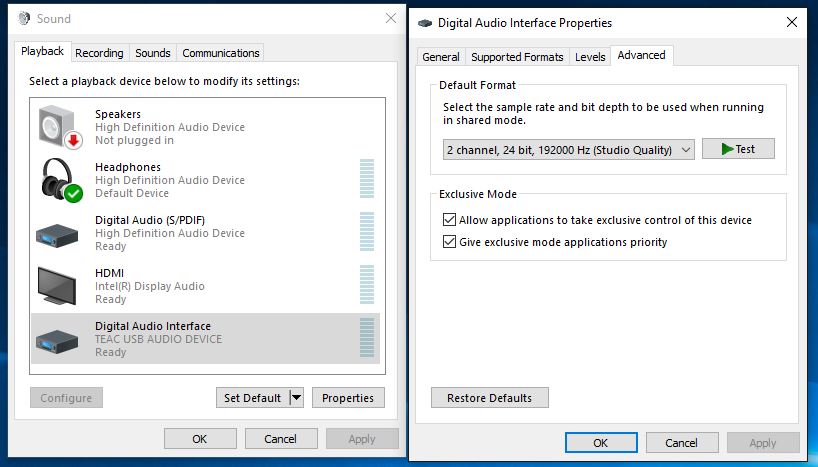
Task: Click the Sound window title speaker icon
Action: tap(24, 19)
